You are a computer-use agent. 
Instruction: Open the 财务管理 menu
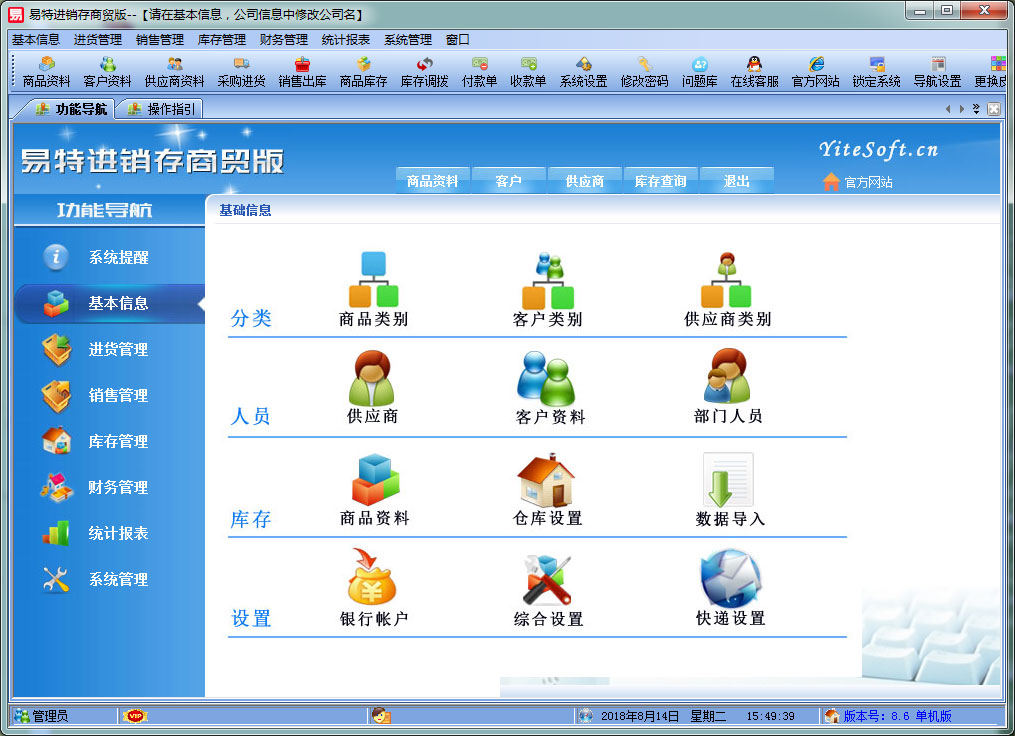(284, 39)
